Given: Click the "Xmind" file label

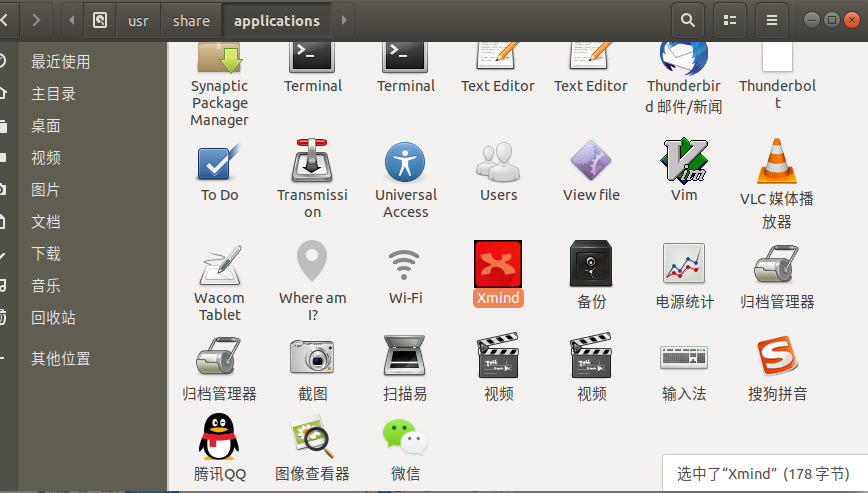Looking at the screenshot, I should tap(498, 298).
